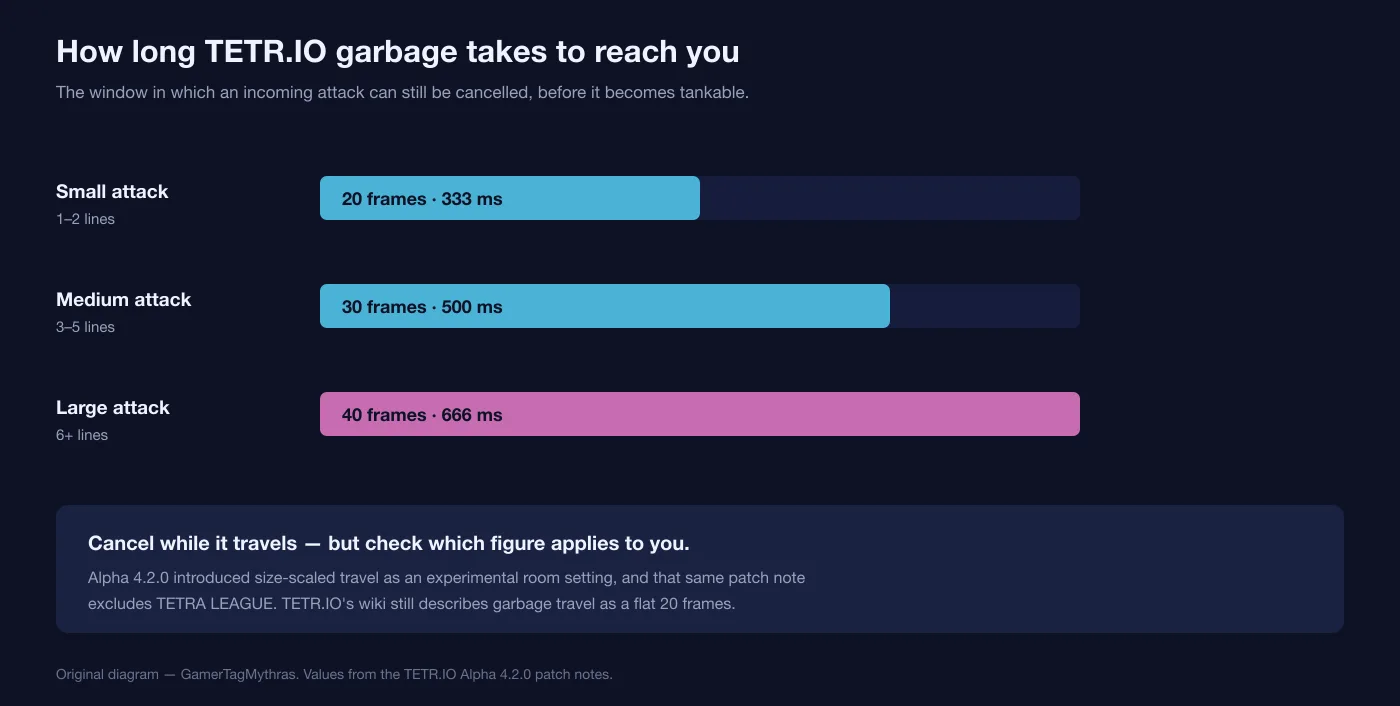Click the Alpha 4.2.0 paragraph in the callout
This screenshot has height=706, width=1400.
pyautogui.click(x=447, y=590)
